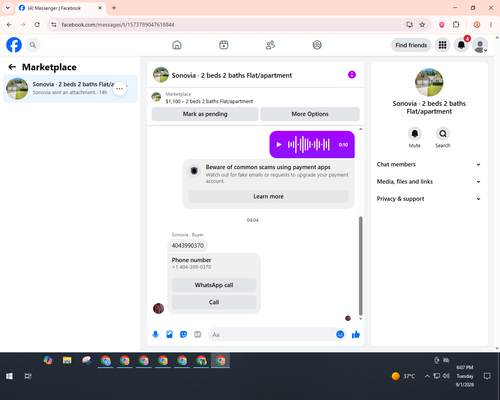Open Chrome three-dot menu
The image size is (500, 400).
491,25
